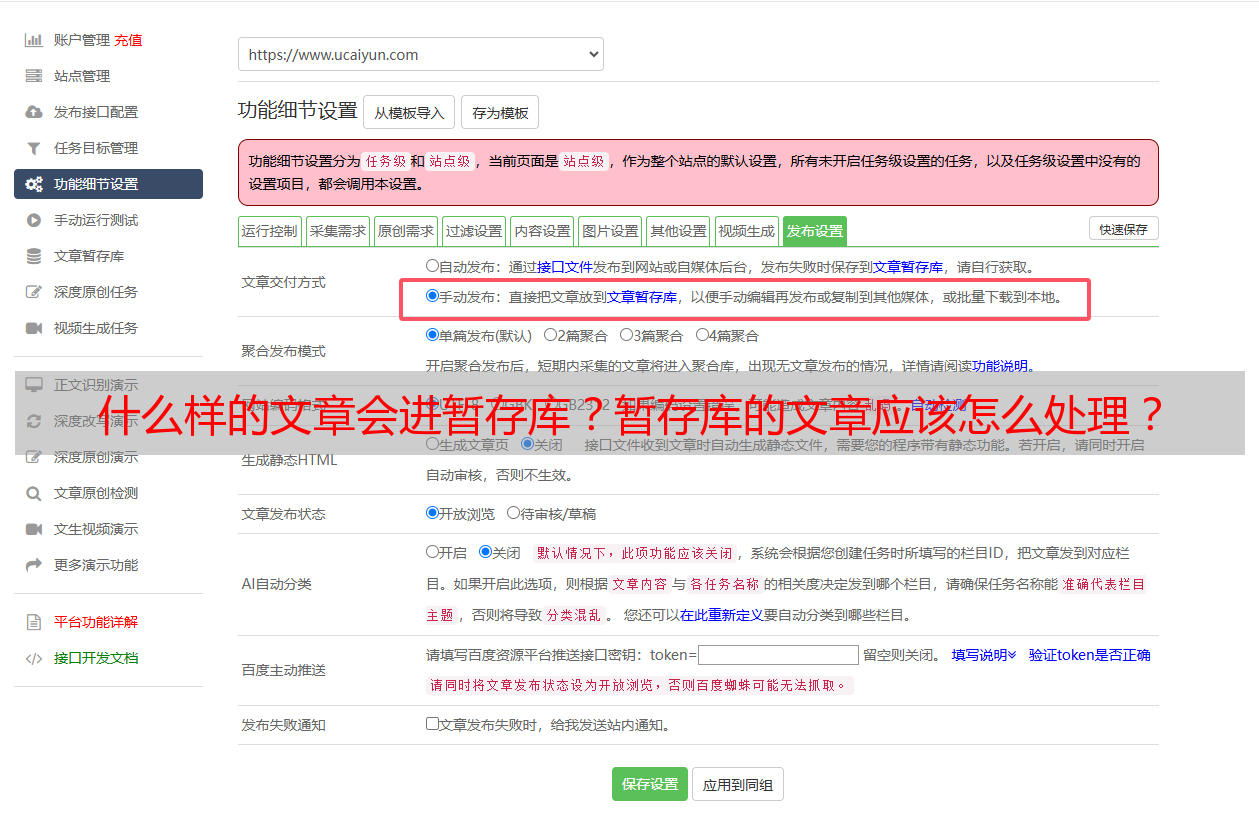Click the video camera icon for 视频生成任务
The image size is (1259, 826).
pos(34,328)
